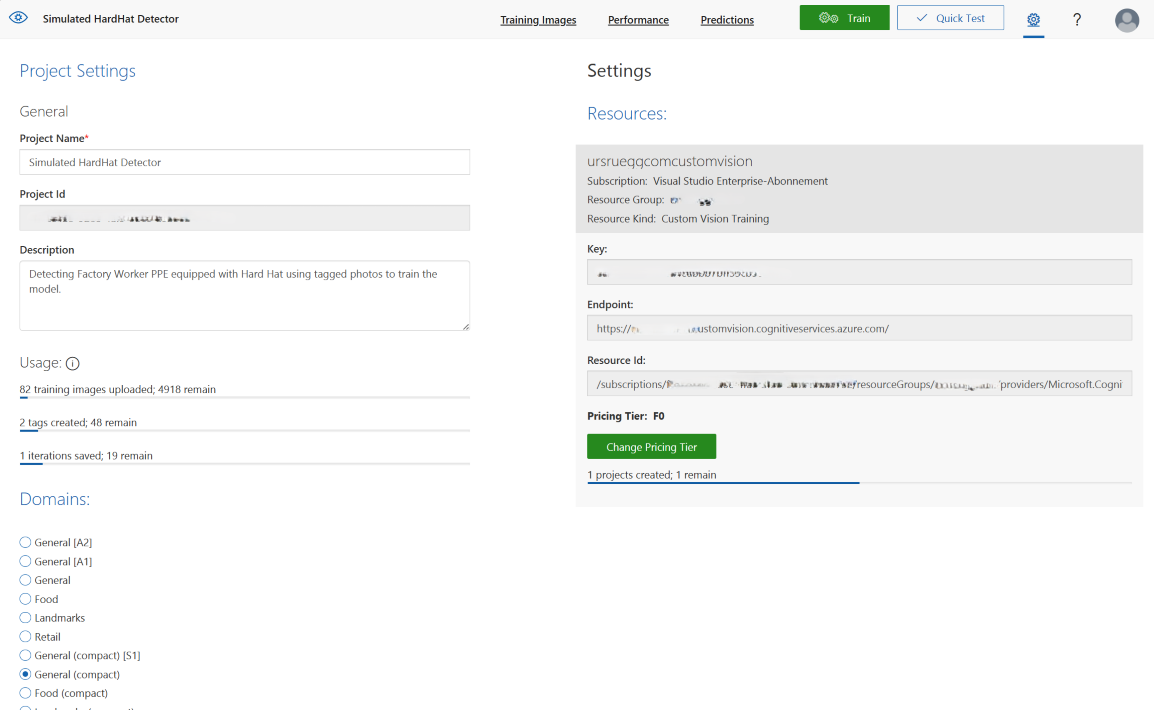Click the tags created usage bar
1154x710 pixels.
click(244, 430)
